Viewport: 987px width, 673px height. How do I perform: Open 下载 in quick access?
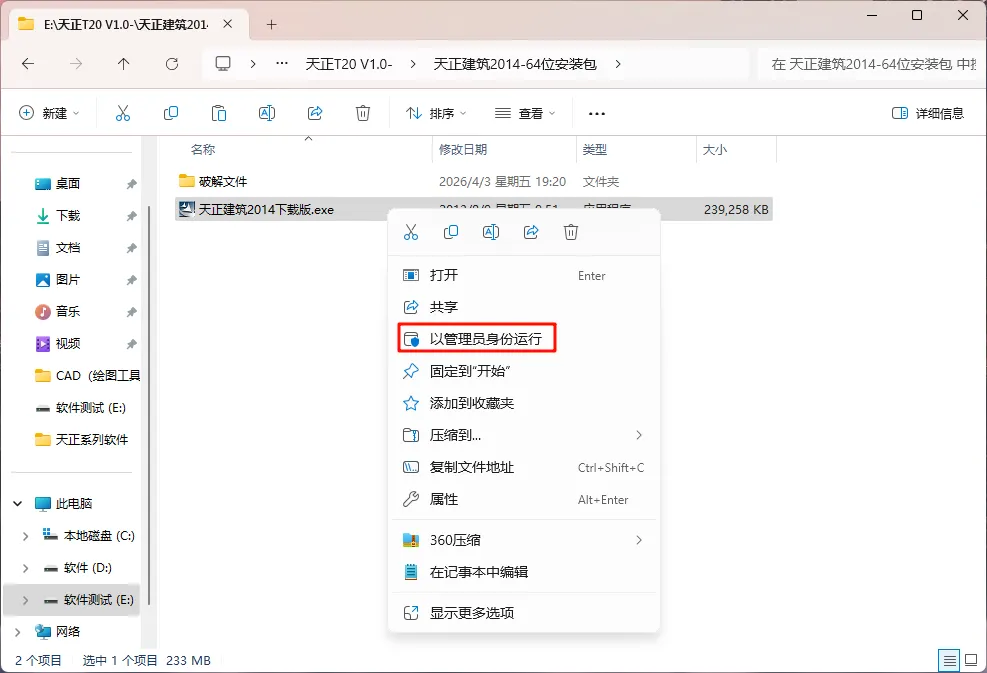click(x=67, y=215)
